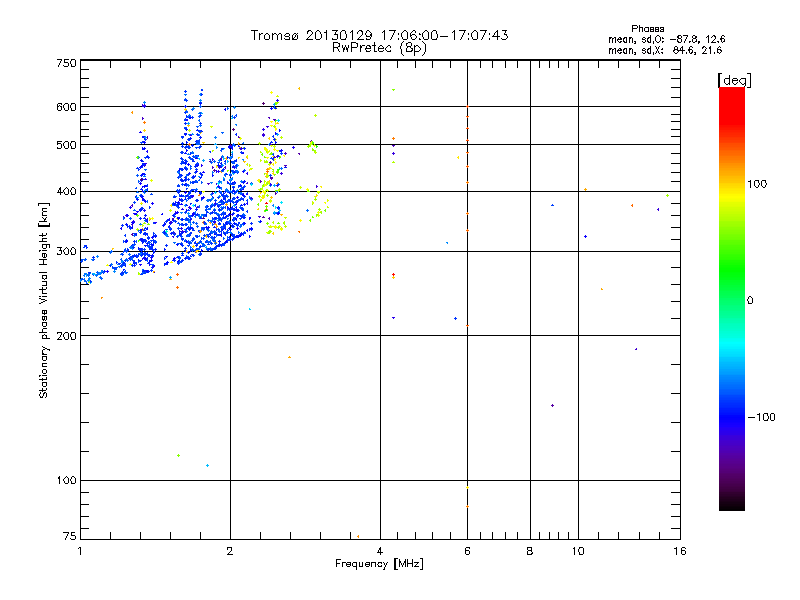Click the 'Stationary phase Virtual Height [km]' axis title
Image resolution: width=800 pixels, height=600 pixels.
click(44, 301)
